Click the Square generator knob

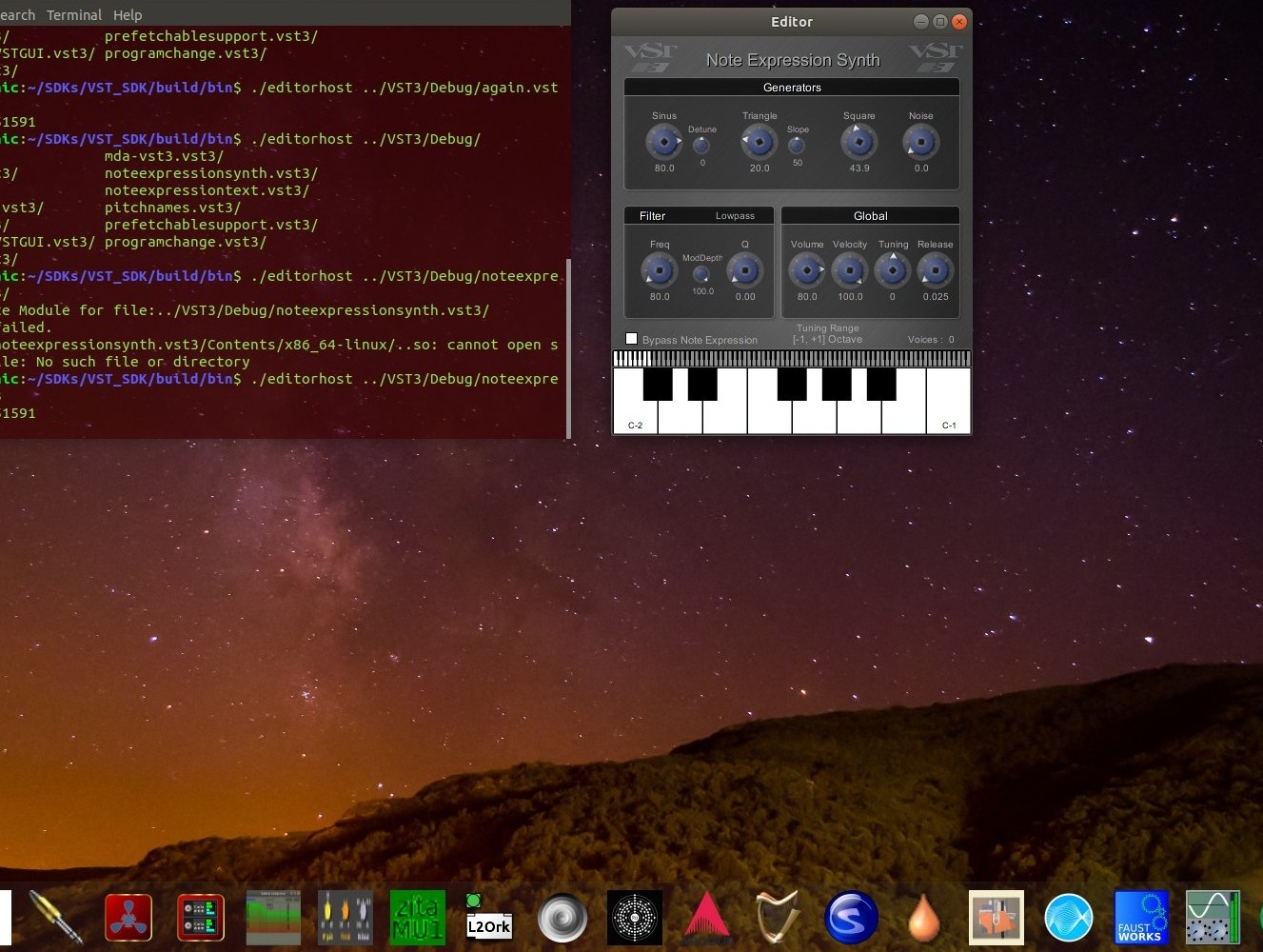tap(858, 142)
